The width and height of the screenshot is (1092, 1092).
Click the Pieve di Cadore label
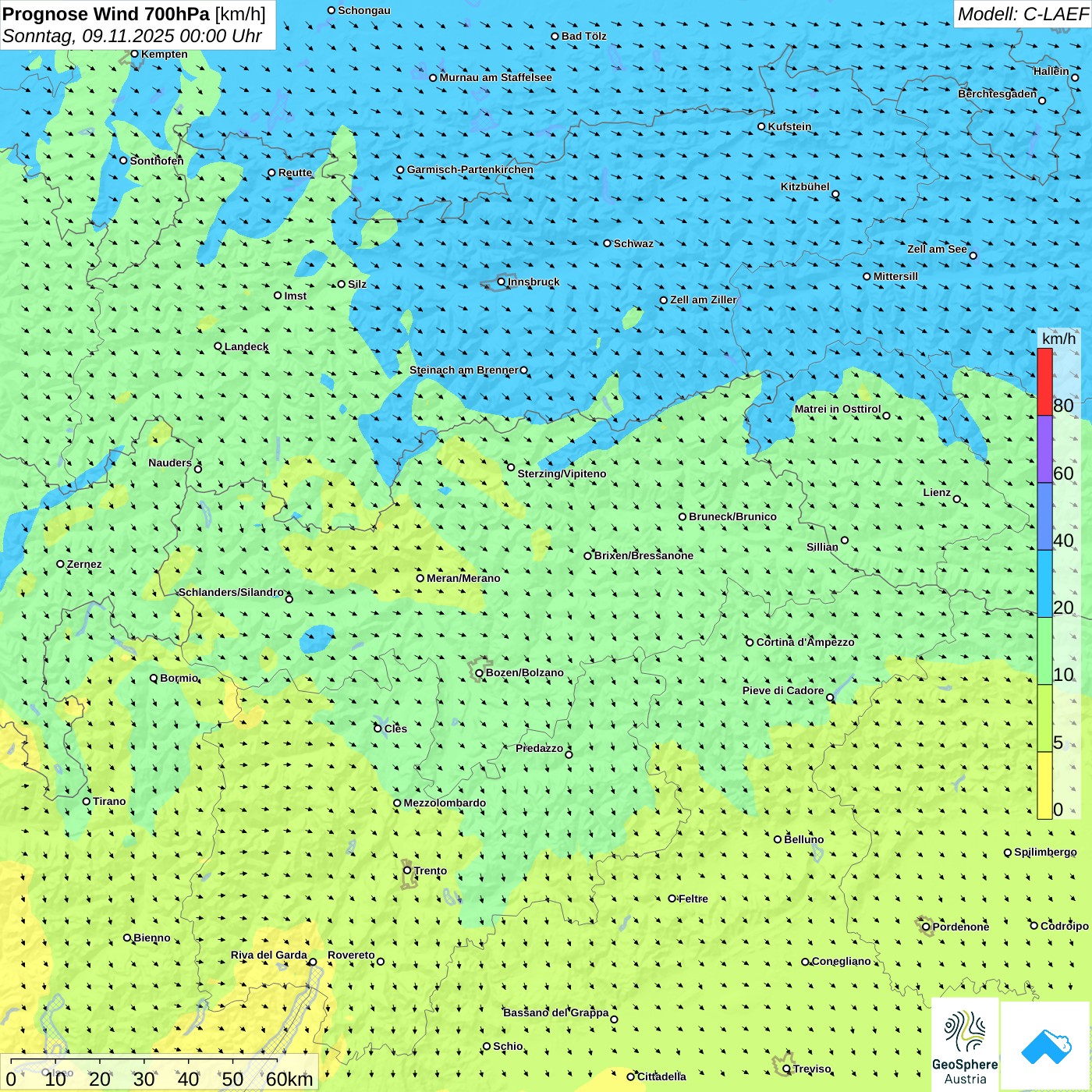pyautogui.click(x=783, y=690)
